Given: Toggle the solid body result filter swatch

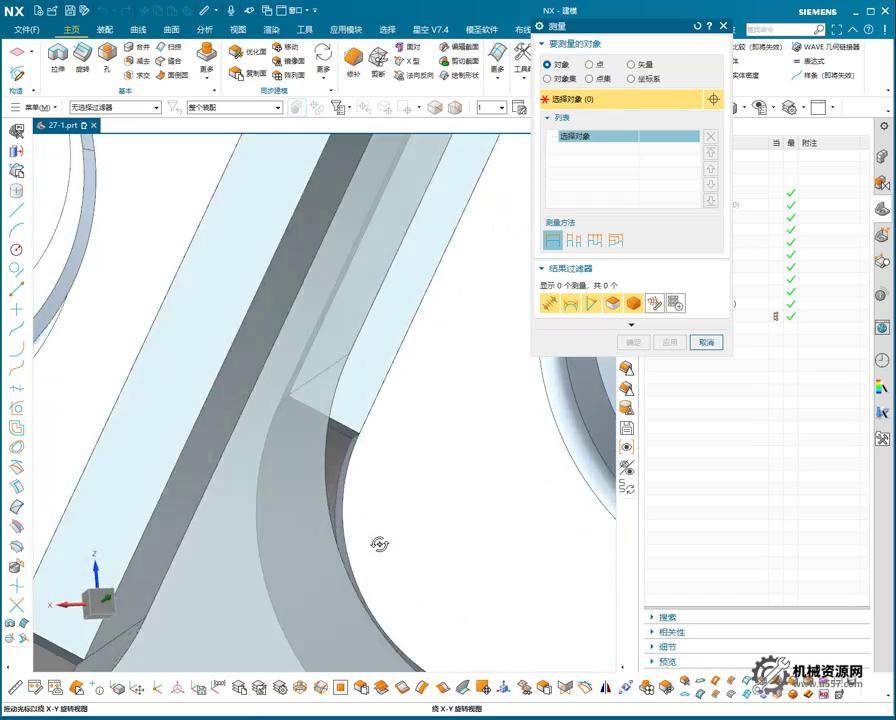Looking at the screenshot, I should 633,303.
